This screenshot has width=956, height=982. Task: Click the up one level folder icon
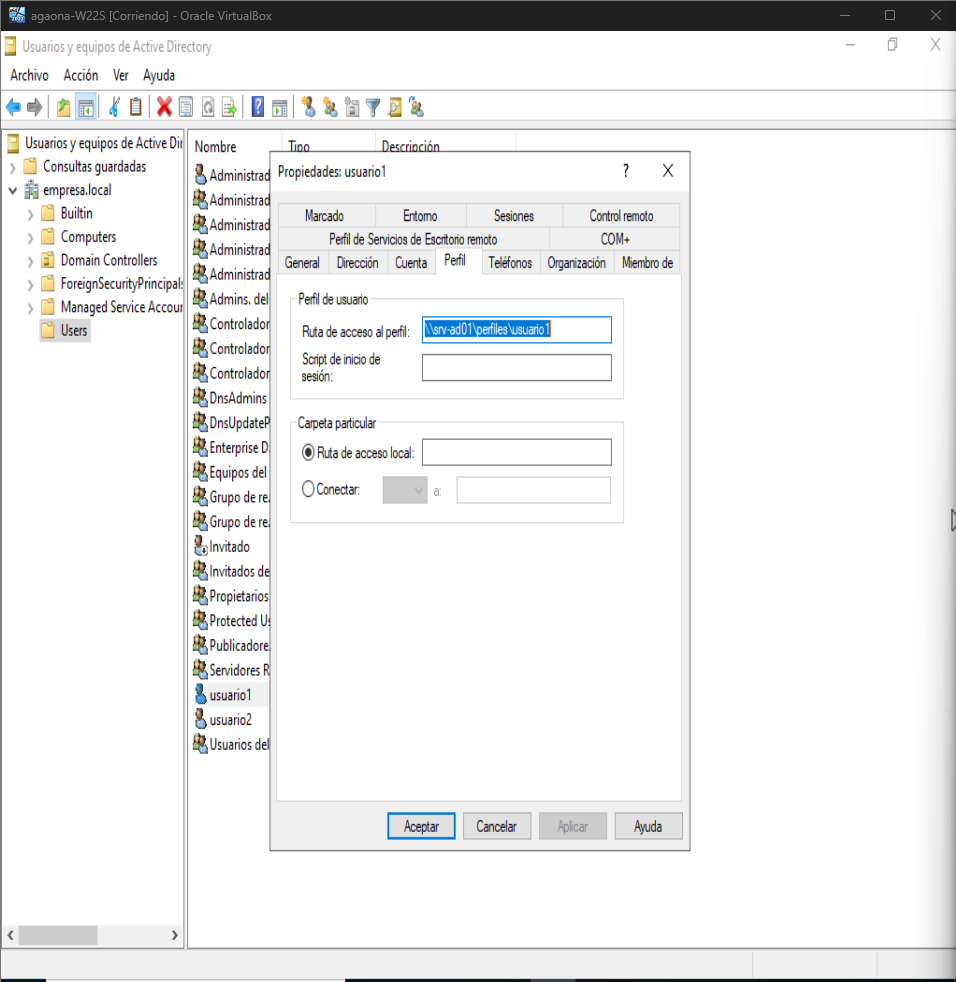click(64, 107)
